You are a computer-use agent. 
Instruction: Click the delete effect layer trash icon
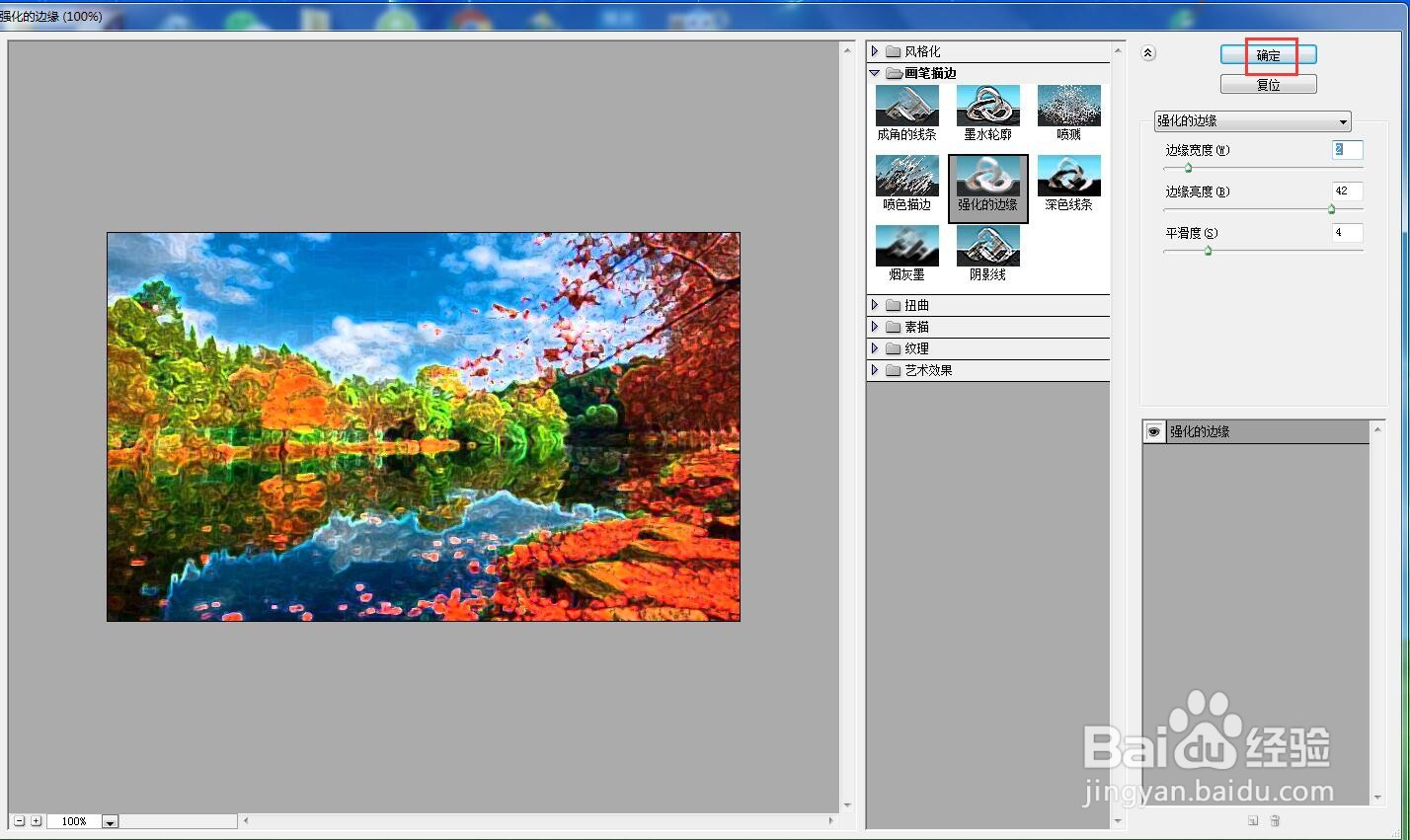[1275, 820]
